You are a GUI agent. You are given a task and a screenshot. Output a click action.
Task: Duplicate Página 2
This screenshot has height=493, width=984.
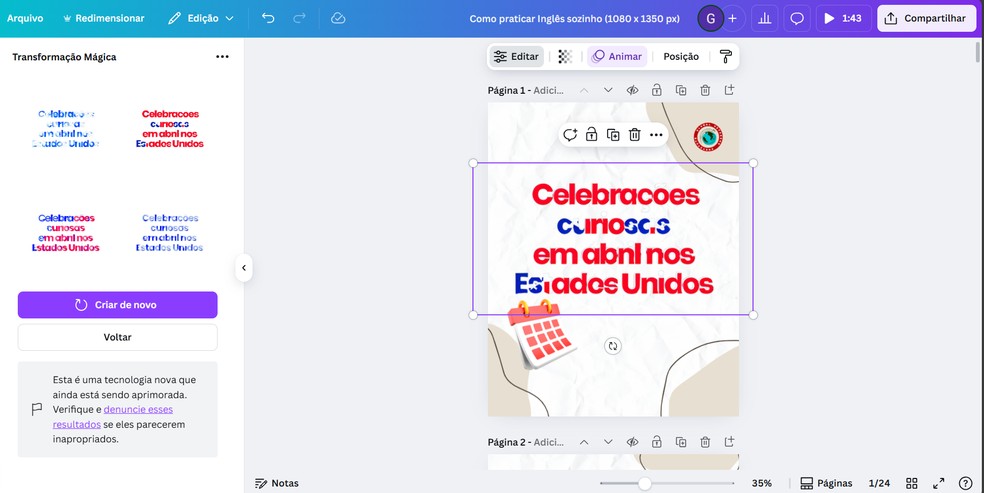point(681,442)
